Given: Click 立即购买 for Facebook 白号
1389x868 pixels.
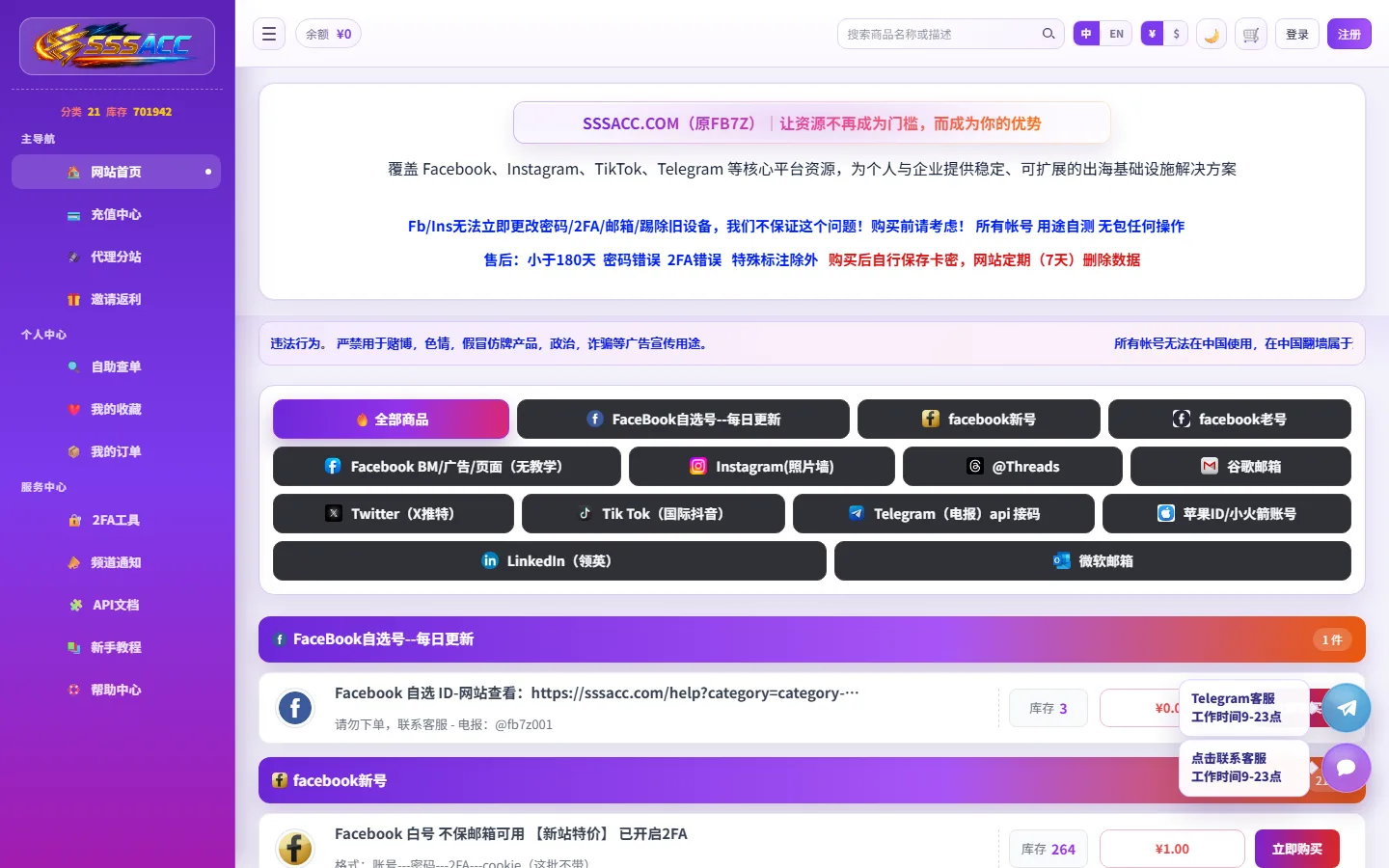Looking at the screenshot, I should tap(1297, 849).
